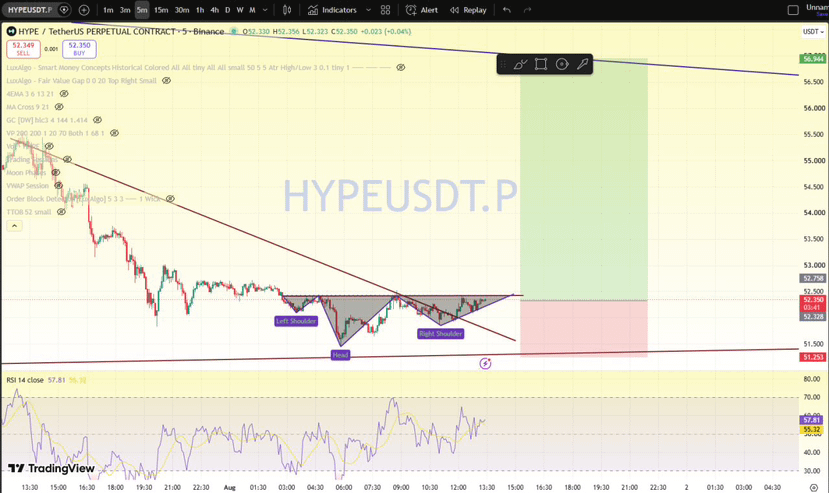Click the Replay rewind icon
This screenshot has height=493, width=829.
454,10
